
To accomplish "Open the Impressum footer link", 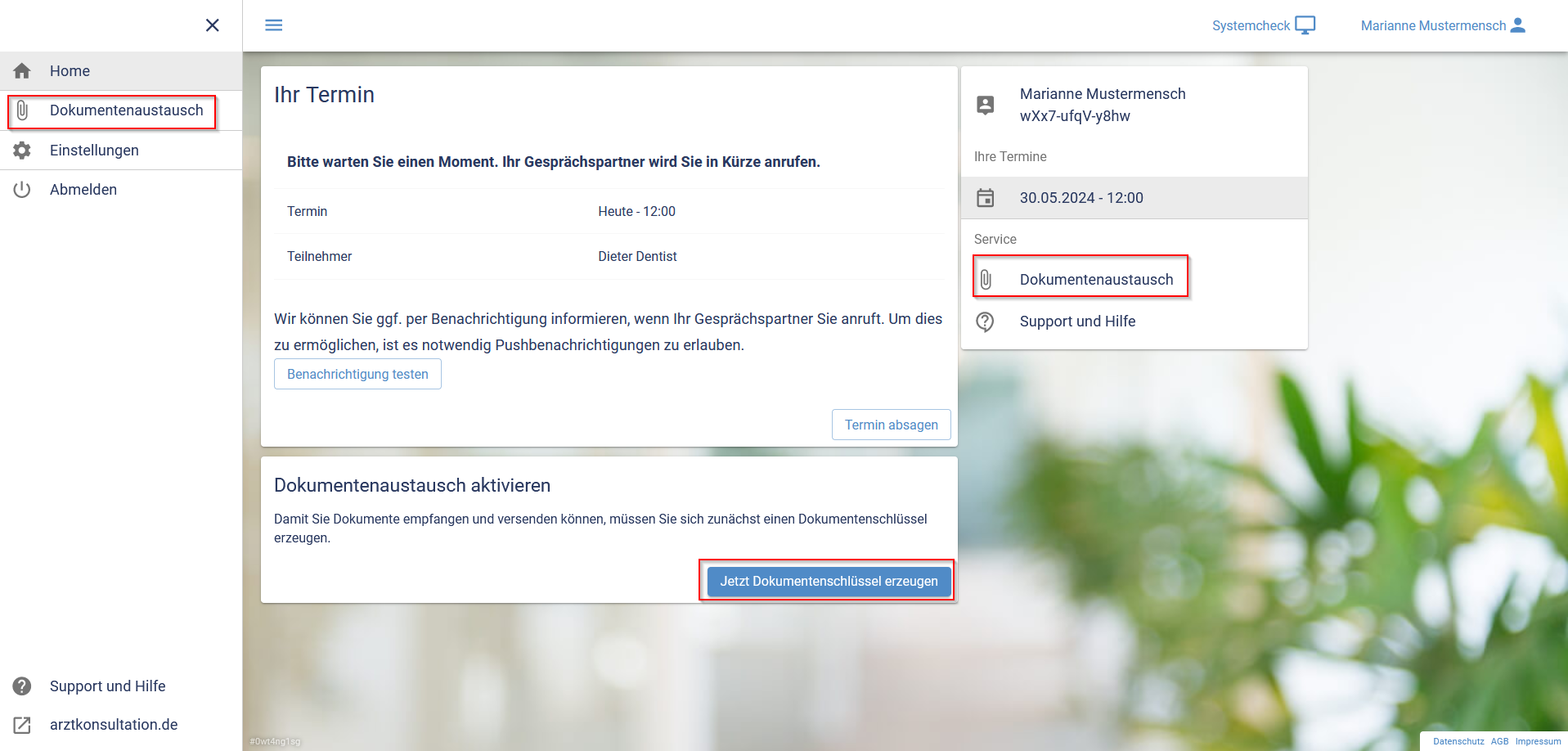I will pyautogui.click(x=1538, y=741).
